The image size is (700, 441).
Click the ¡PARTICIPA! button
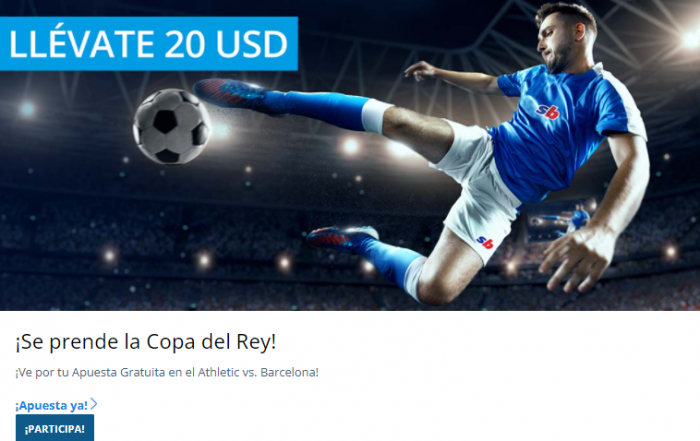pos(55,428)
